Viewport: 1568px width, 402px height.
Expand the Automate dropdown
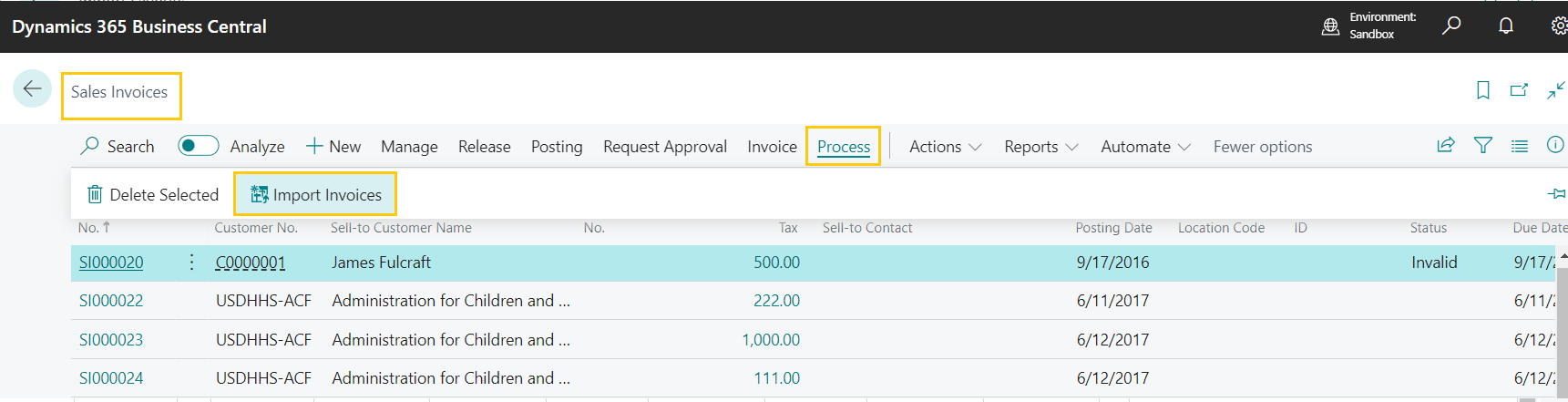tap(1146, 147)
